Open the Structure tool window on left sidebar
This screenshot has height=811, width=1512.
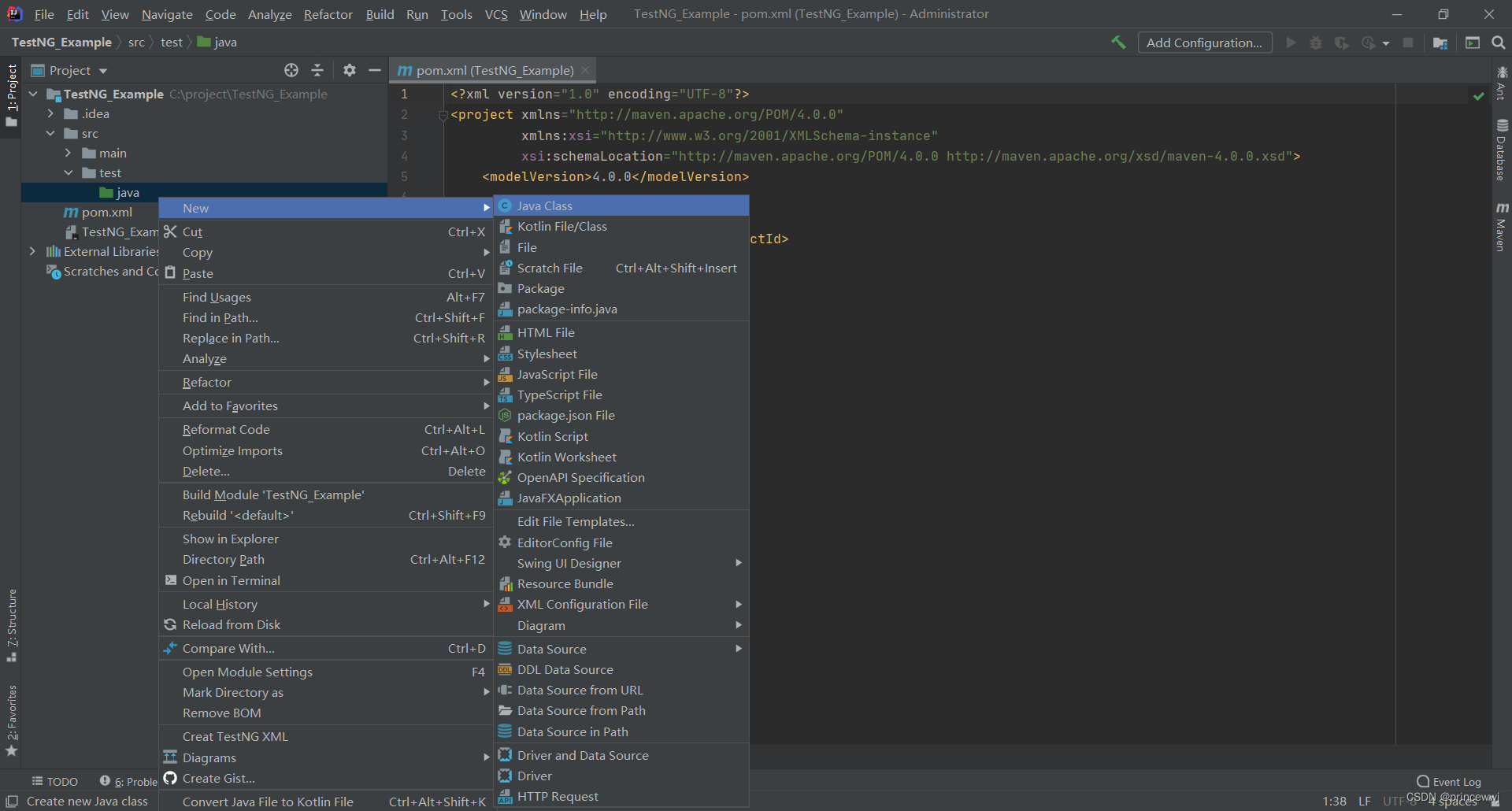(x=12, y=625)
